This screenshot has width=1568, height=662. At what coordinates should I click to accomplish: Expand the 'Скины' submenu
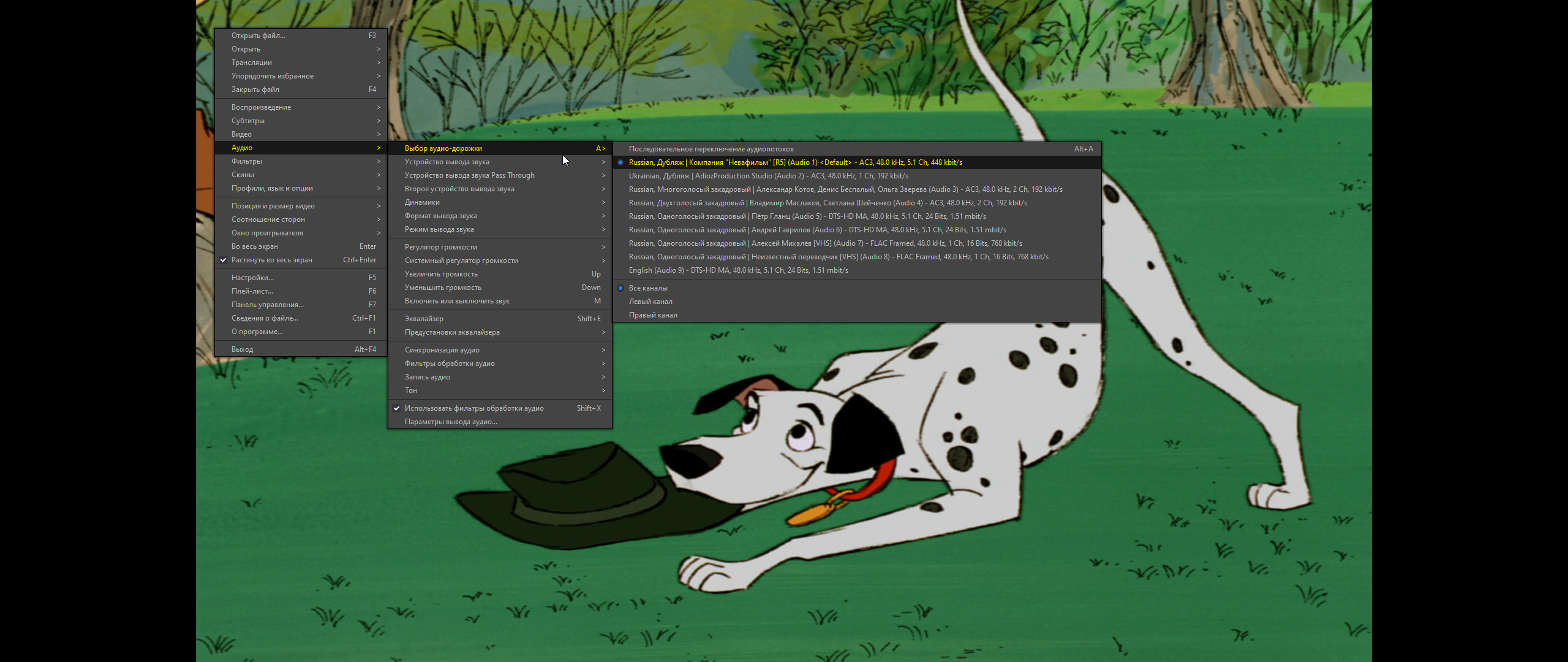pyautogui.click(x=301, y=175)
